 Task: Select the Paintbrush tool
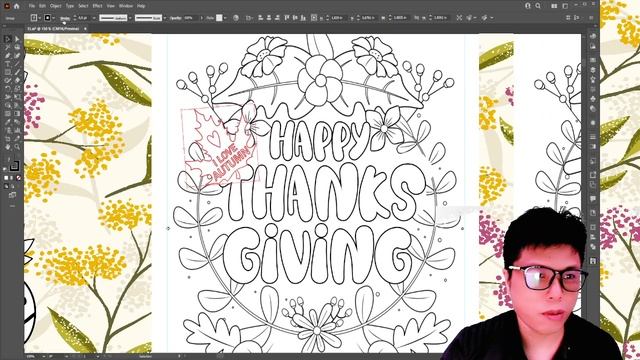[17, 72]
